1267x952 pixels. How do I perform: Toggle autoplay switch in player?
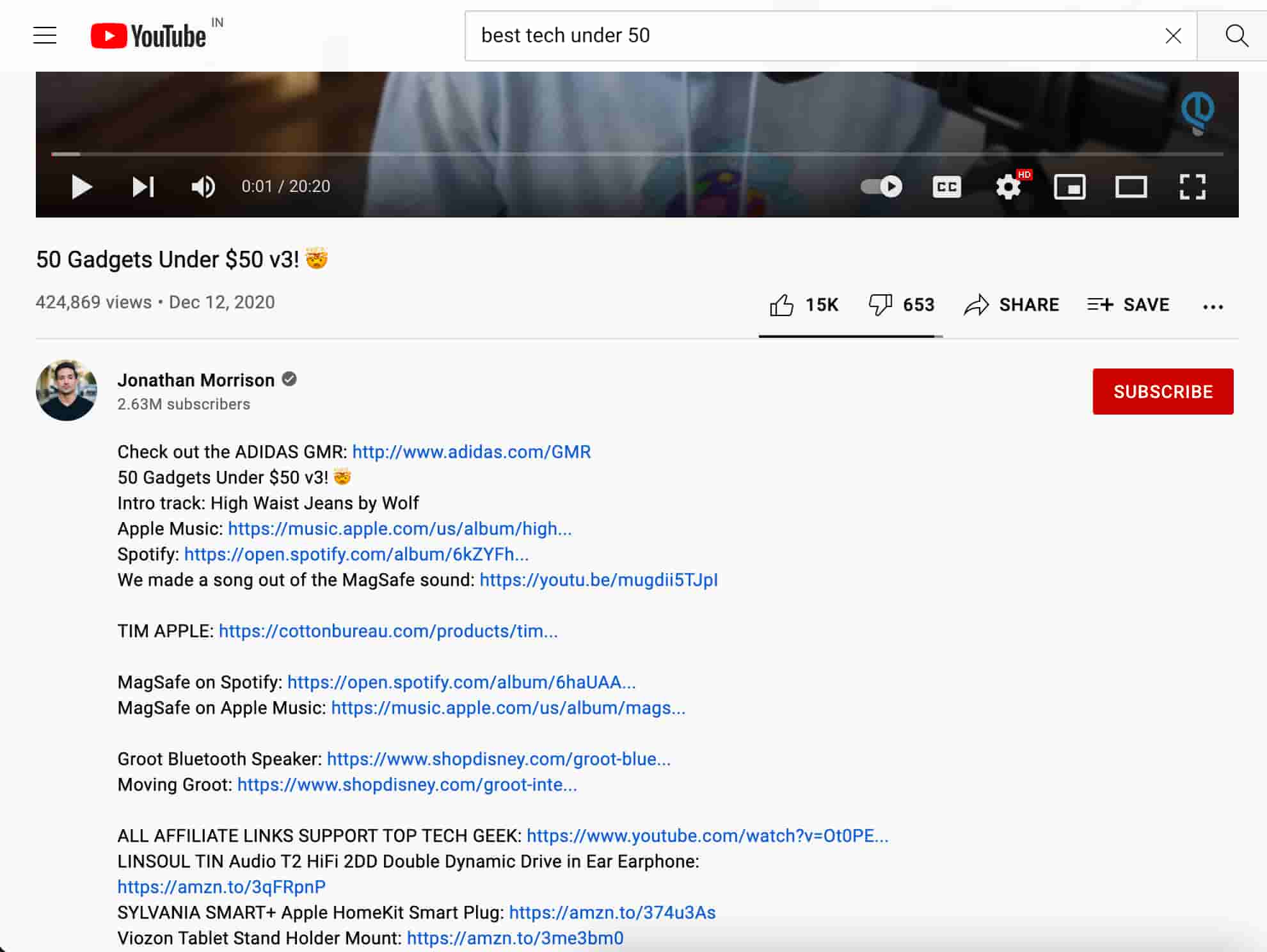881,186
